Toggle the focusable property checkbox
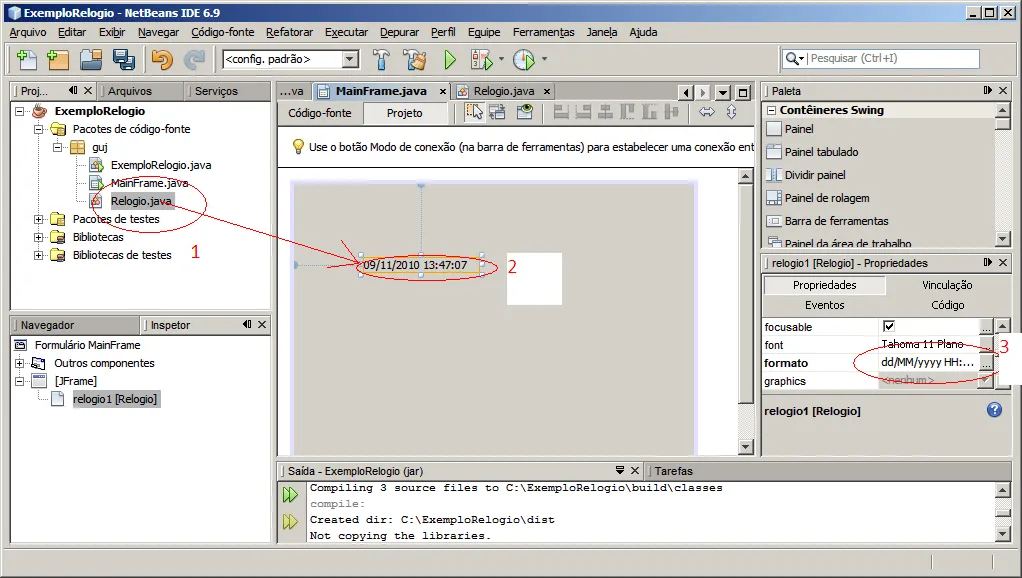Image resolution: width=1022 pixels, height=578 pixels. [888, 326]
